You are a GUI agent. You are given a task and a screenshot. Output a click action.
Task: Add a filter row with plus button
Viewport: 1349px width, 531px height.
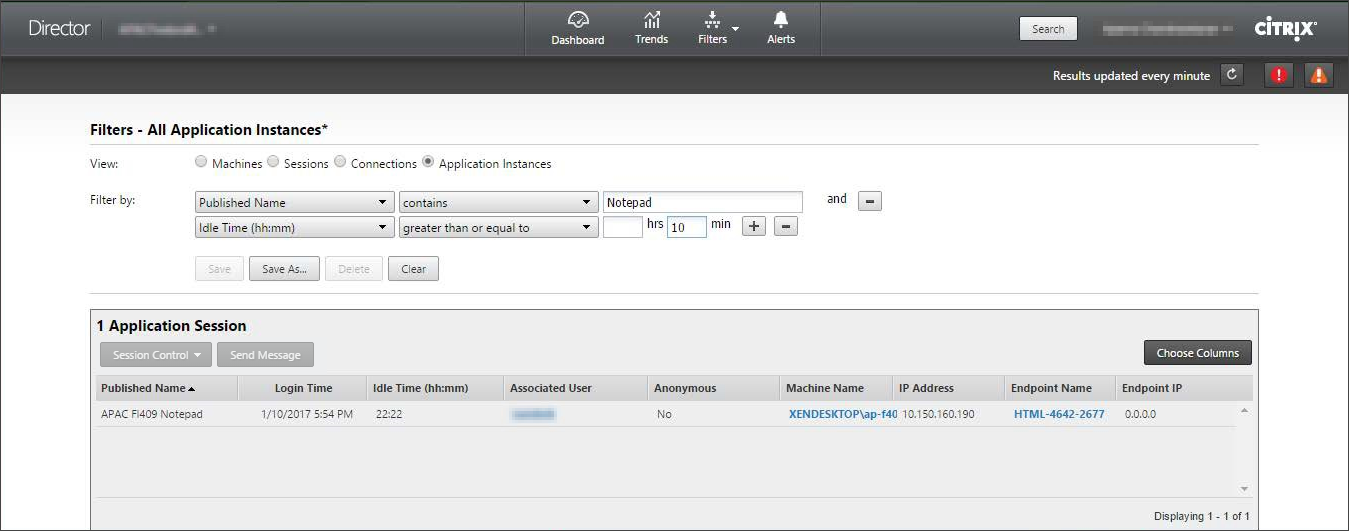click(754, 227)
